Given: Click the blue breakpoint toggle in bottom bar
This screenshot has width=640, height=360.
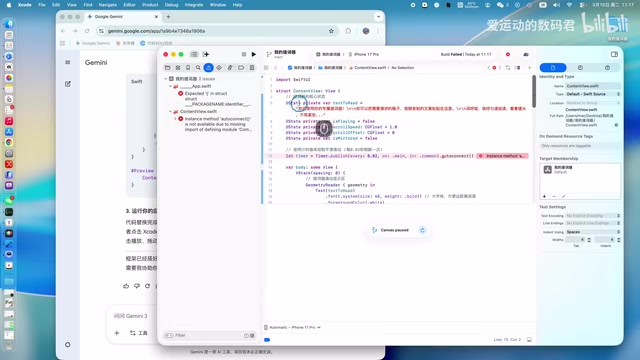Looking at the screenshot, I should coord(267,340).
